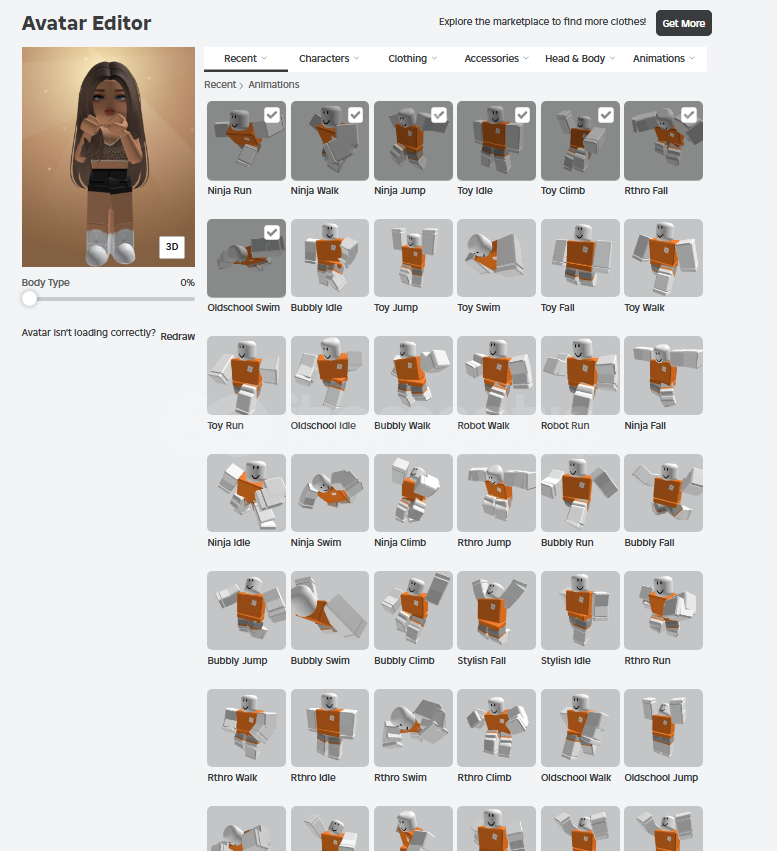The image size is (777, 851).
Task: Pick the Robot Walk animation icon
Action: 496,376
